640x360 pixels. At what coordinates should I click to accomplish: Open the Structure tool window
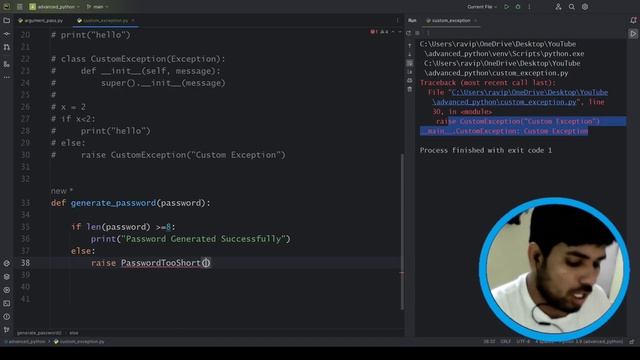coord(7,64)
